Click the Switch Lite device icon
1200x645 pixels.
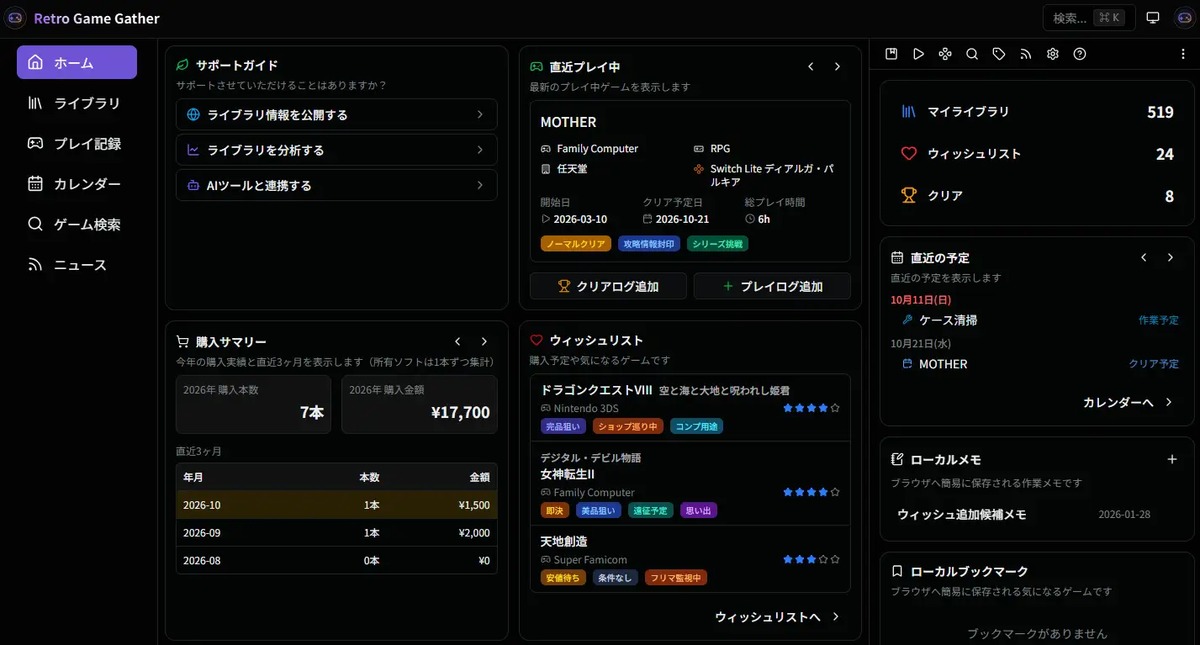(x=699, y=169)
